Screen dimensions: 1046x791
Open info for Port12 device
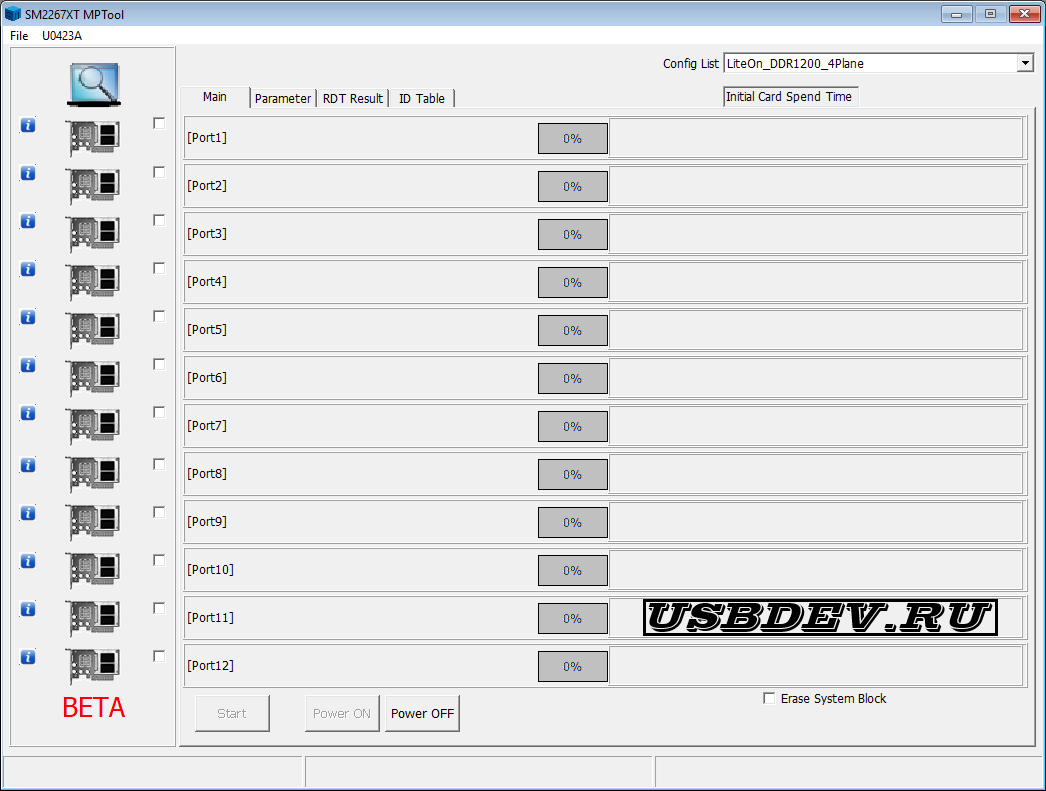coord(27,657)
